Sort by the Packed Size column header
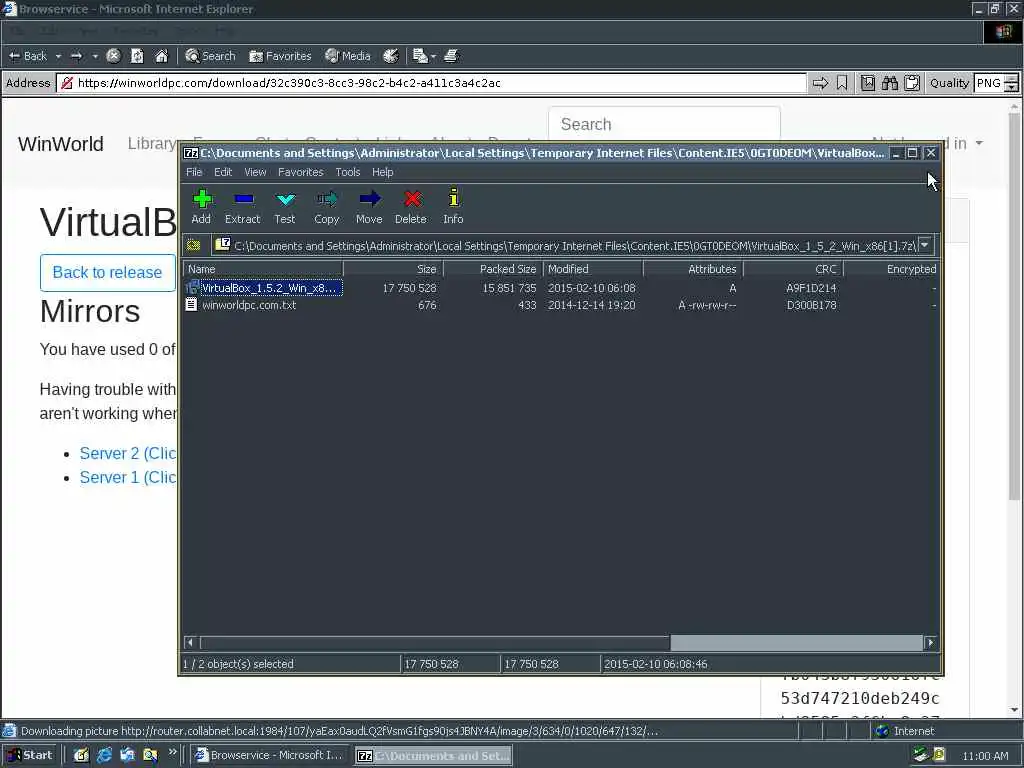1024x768 pixels. point(493,269)
